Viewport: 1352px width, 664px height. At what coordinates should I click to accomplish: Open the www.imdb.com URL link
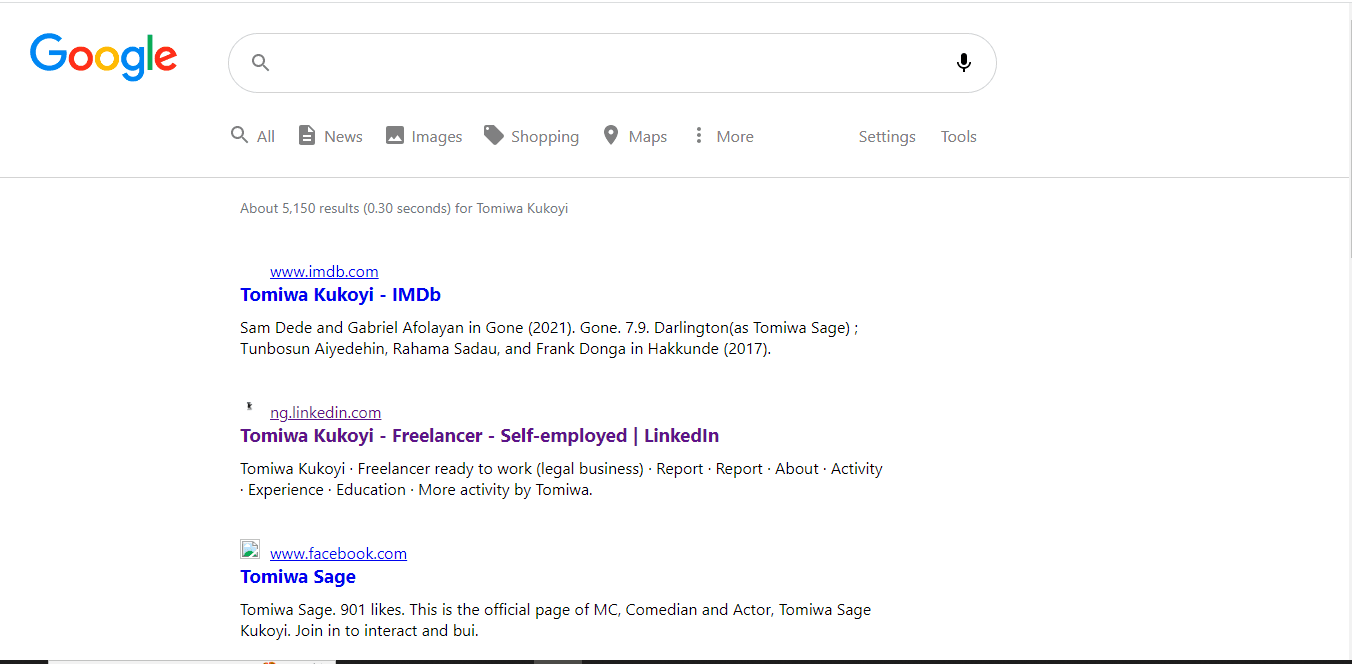tap(324, 271)
